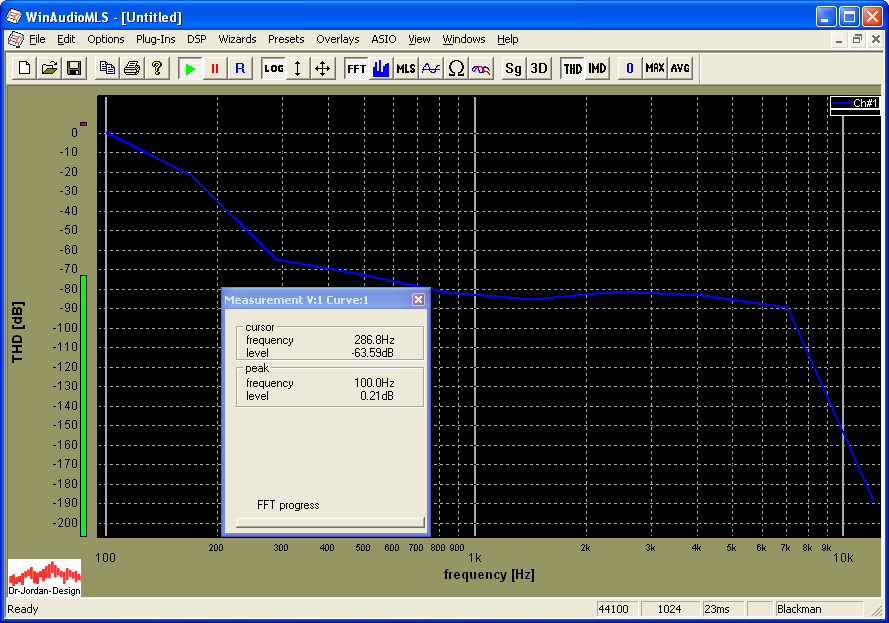Switch to MLS measurement mode

(405, 68)
